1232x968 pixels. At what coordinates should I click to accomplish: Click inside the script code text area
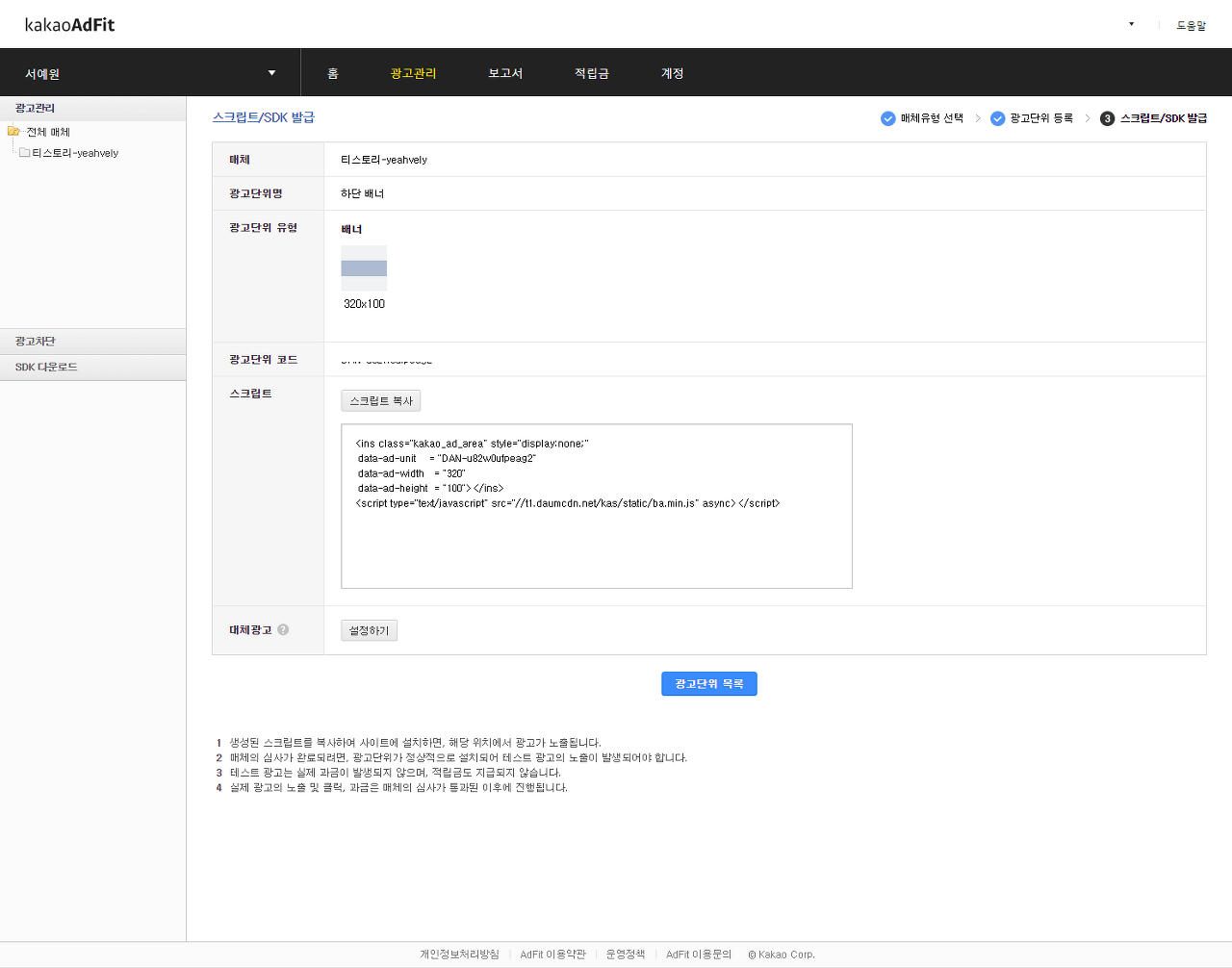click(x=597, y=506)
